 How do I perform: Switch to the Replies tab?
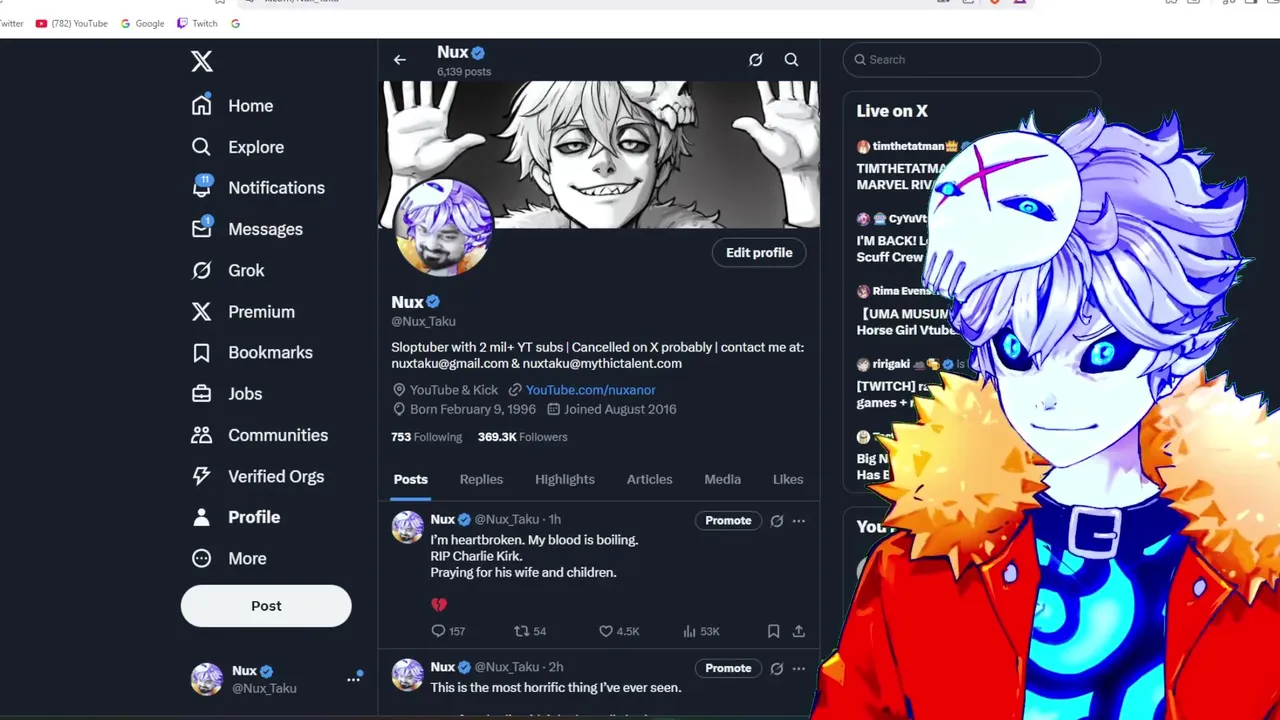pos(481,479)
